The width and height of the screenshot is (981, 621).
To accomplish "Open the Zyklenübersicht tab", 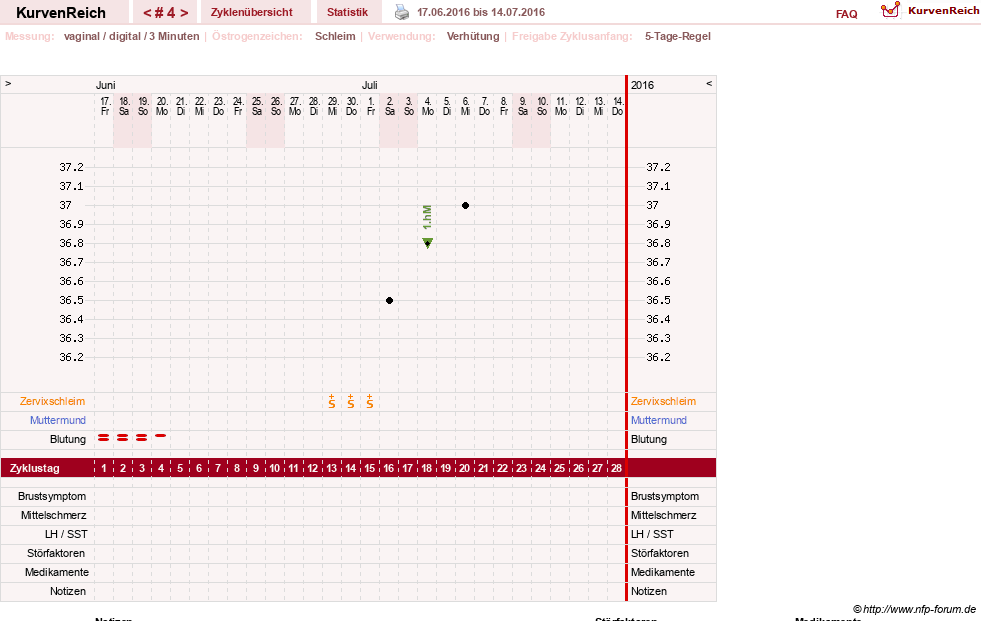I will 252,13.
